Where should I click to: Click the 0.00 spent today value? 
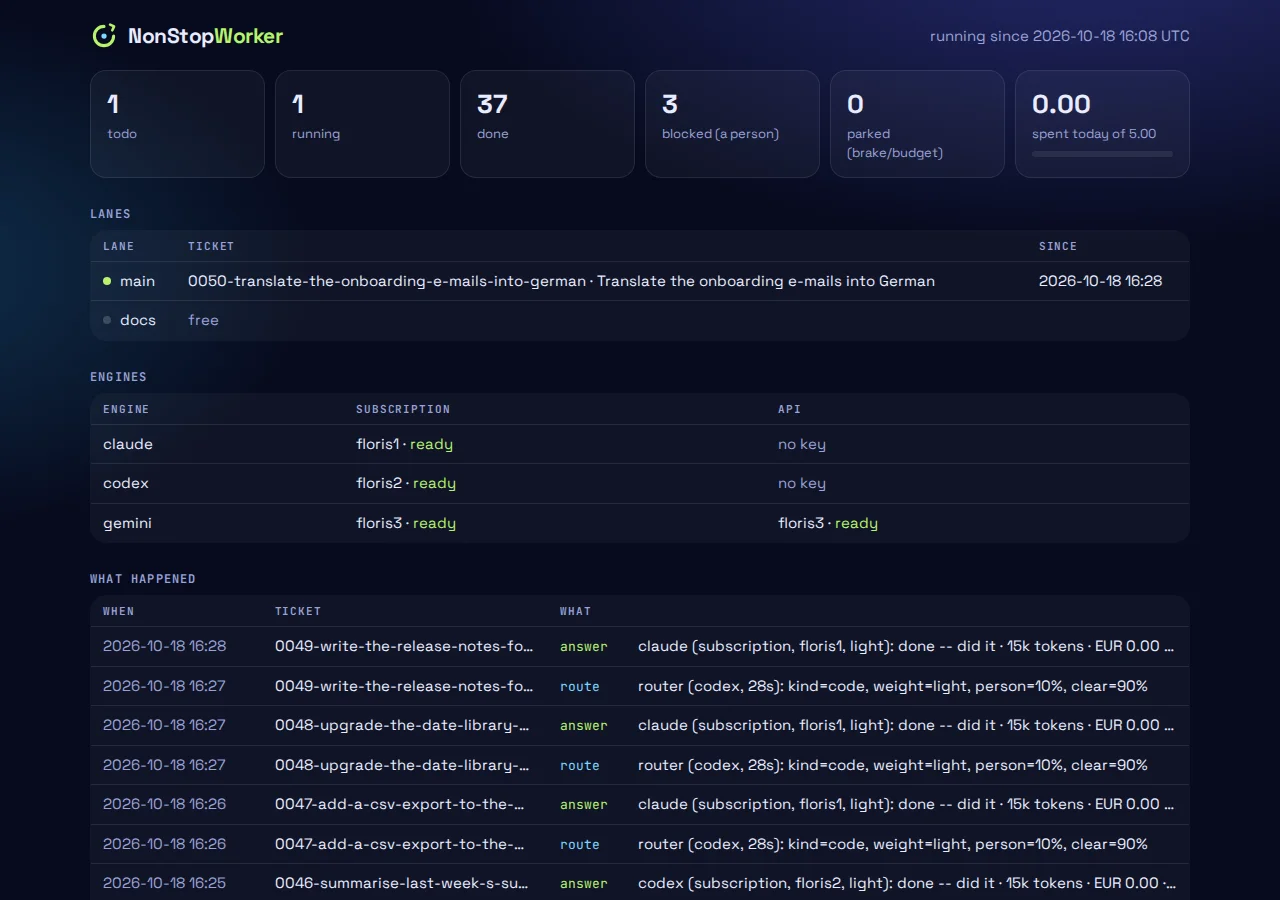(x=1061, y=104)
